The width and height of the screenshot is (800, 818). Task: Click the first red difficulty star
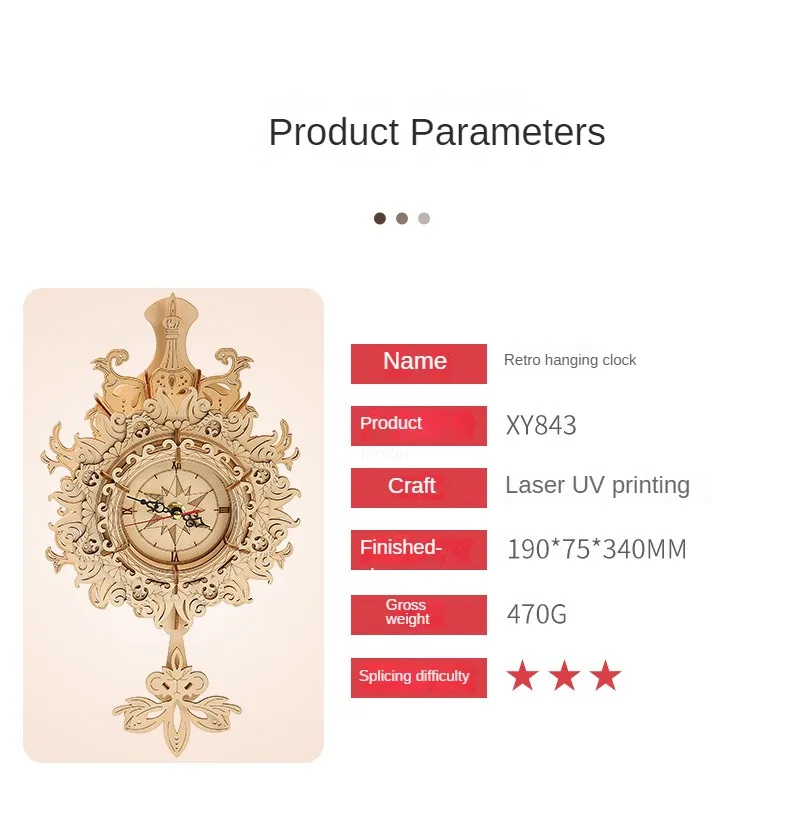pyautogui.click(x=522, y=676)
